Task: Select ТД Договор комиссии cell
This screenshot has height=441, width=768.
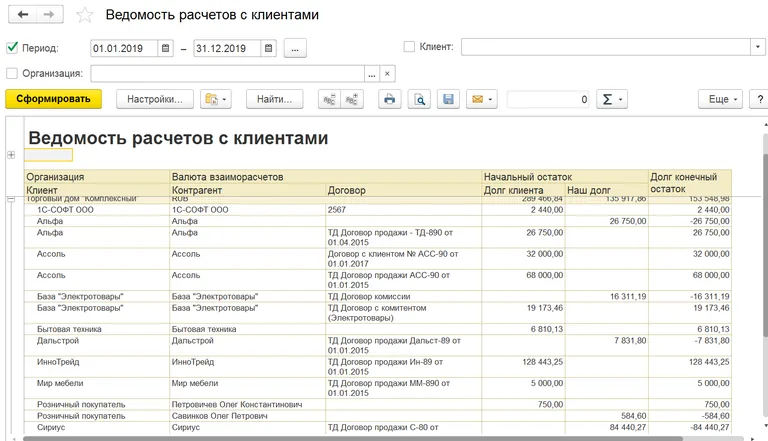Action: (404, 296)
